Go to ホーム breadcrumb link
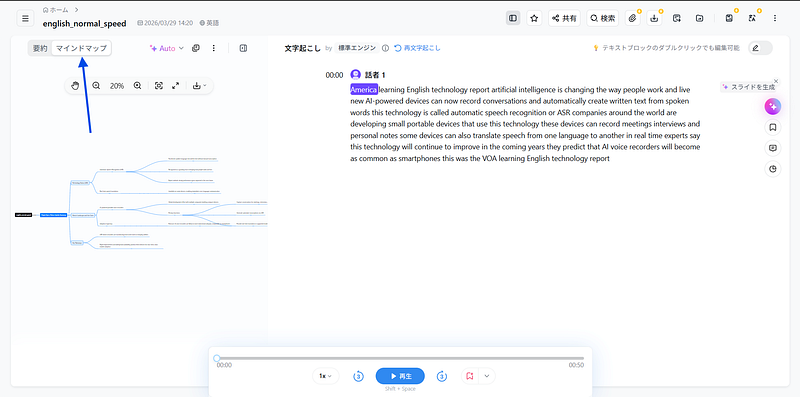Image resolution: width=800 pixels, height=397 pixels. [x=56, y=9]
